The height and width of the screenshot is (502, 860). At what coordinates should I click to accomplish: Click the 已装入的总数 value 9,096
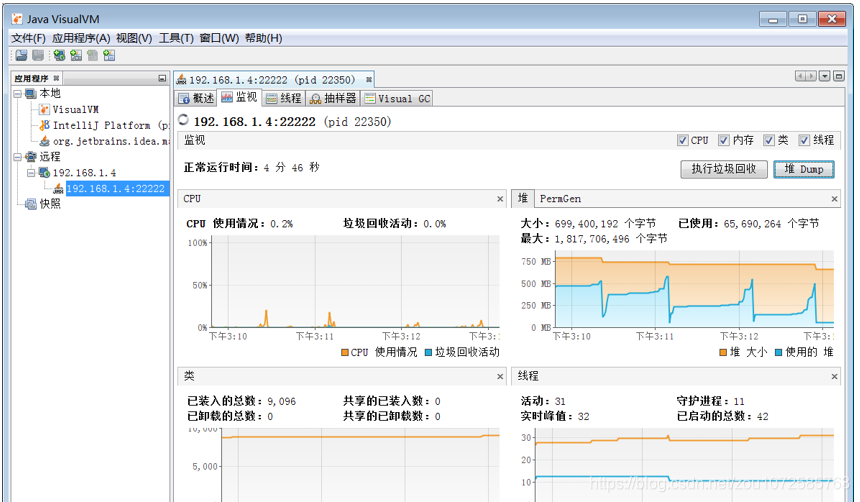click(281, 402)
